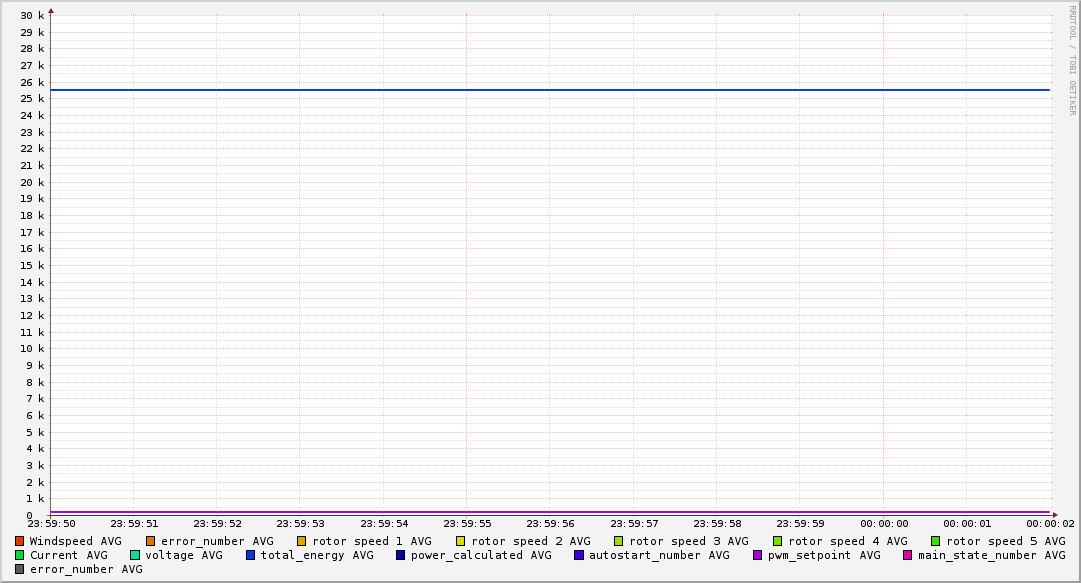Screen dimensions: 1081x583
Task: Click the 30 k y-axis label
Action: 32,16
